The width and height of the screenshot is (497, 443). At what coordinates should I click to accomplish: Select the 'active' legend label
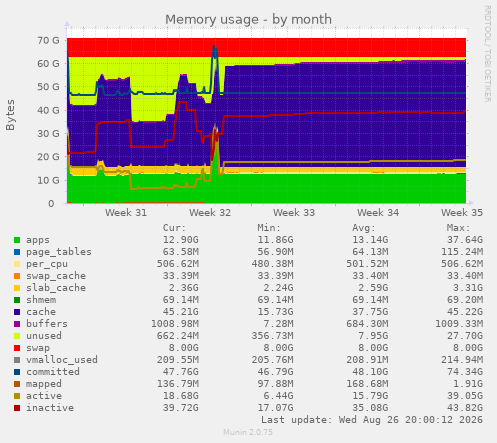(44, 396)
